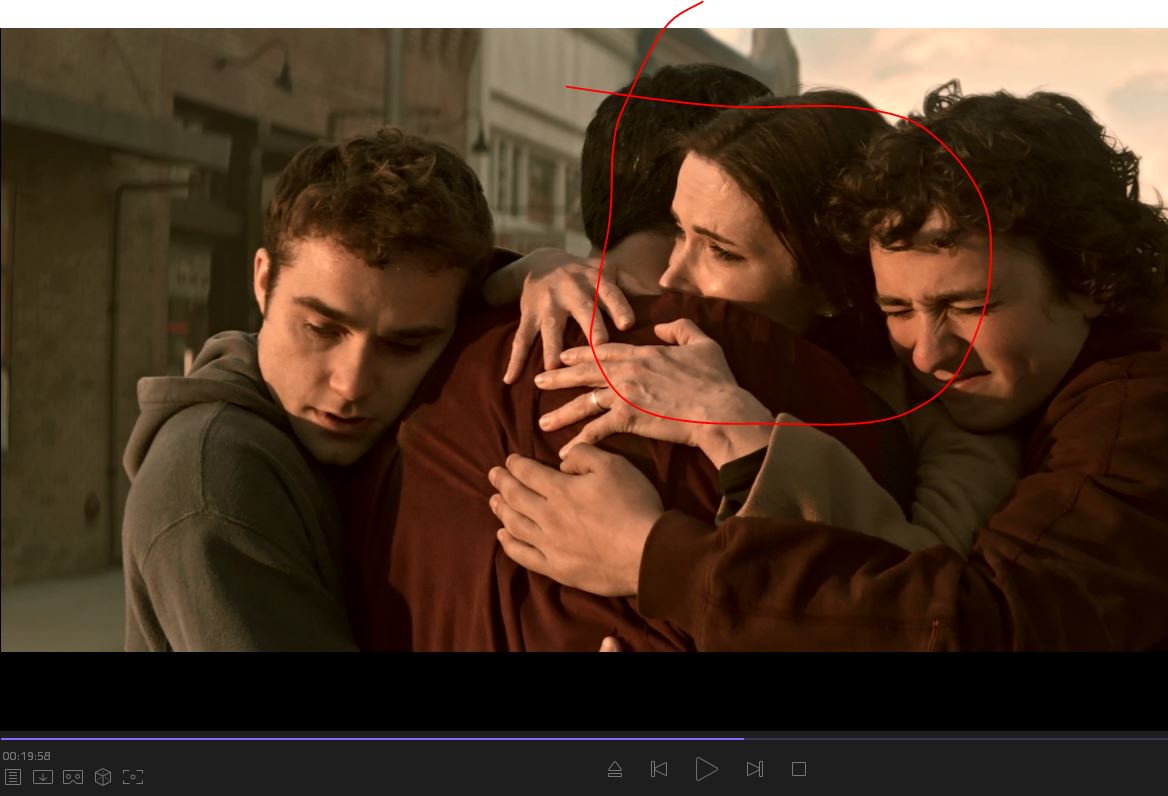Click the current playhead end of progress bar
Image resolution: width=1168 pixels, height=796 pixels.
click(743, 739)
